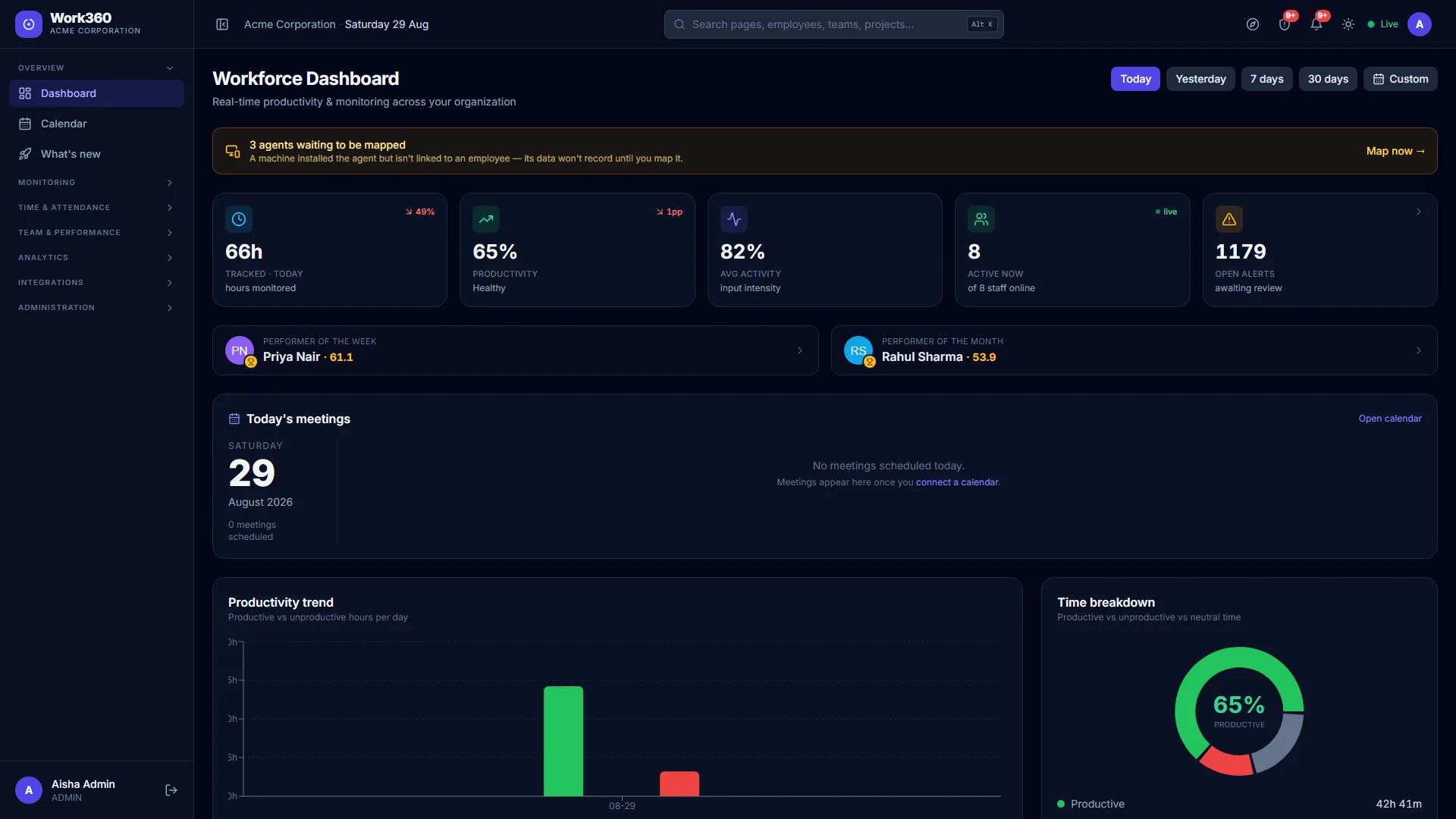This screenshot has width=1456, height=819.
Task: Click the Calendar icon in sidebar
Action: [25, 124]
